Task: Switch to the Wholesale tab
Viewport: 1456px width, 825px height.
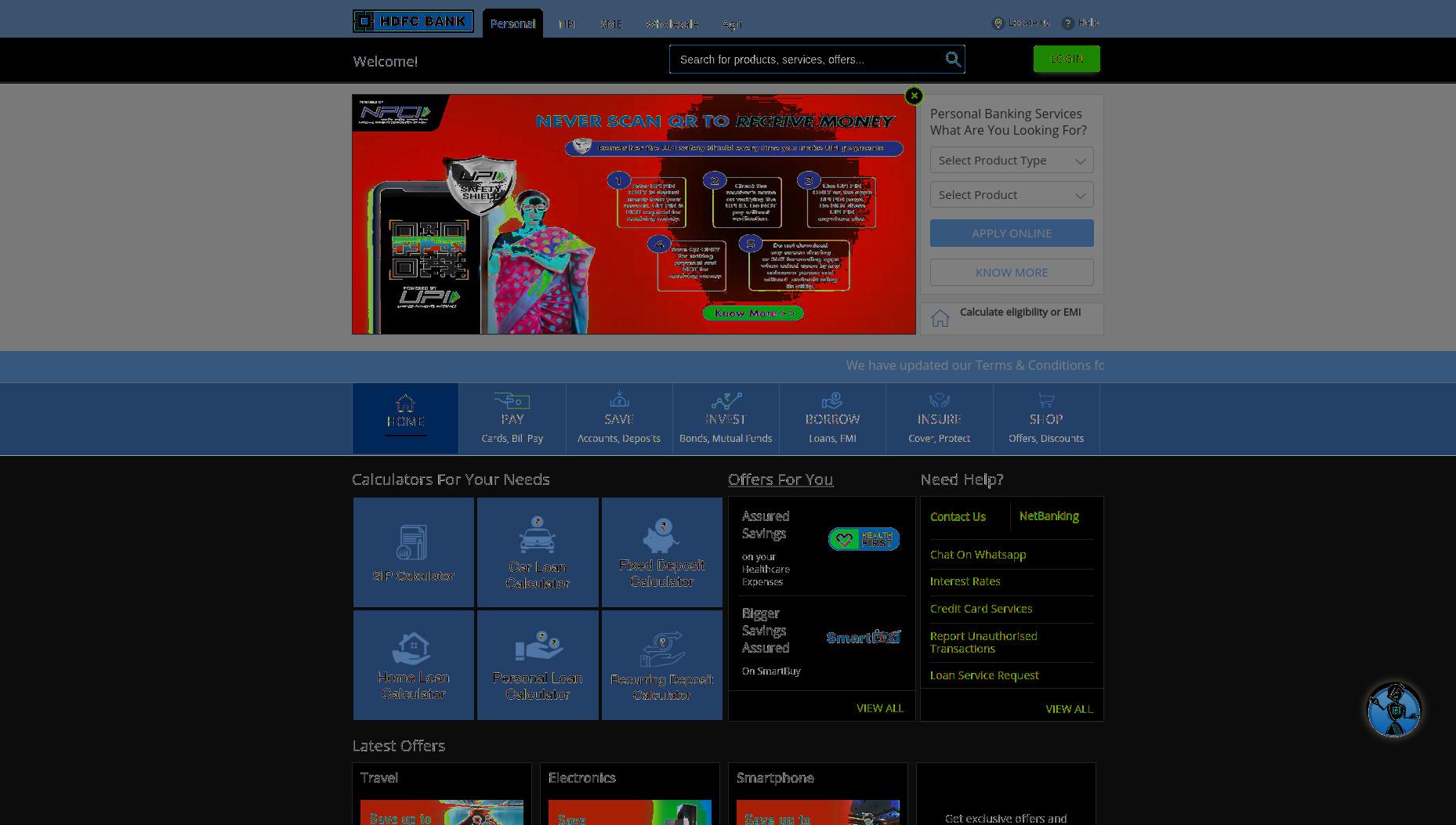Action: 672,24
